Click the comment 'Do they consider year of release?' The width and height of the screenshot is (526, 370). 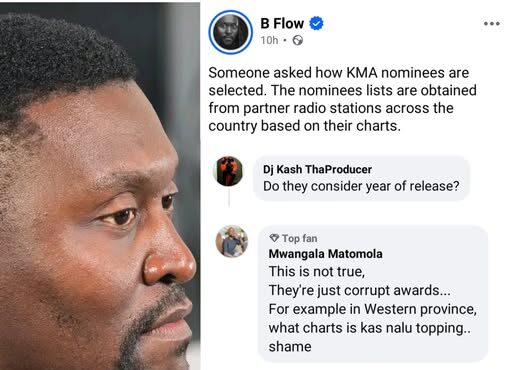click(x=361, y=186)
